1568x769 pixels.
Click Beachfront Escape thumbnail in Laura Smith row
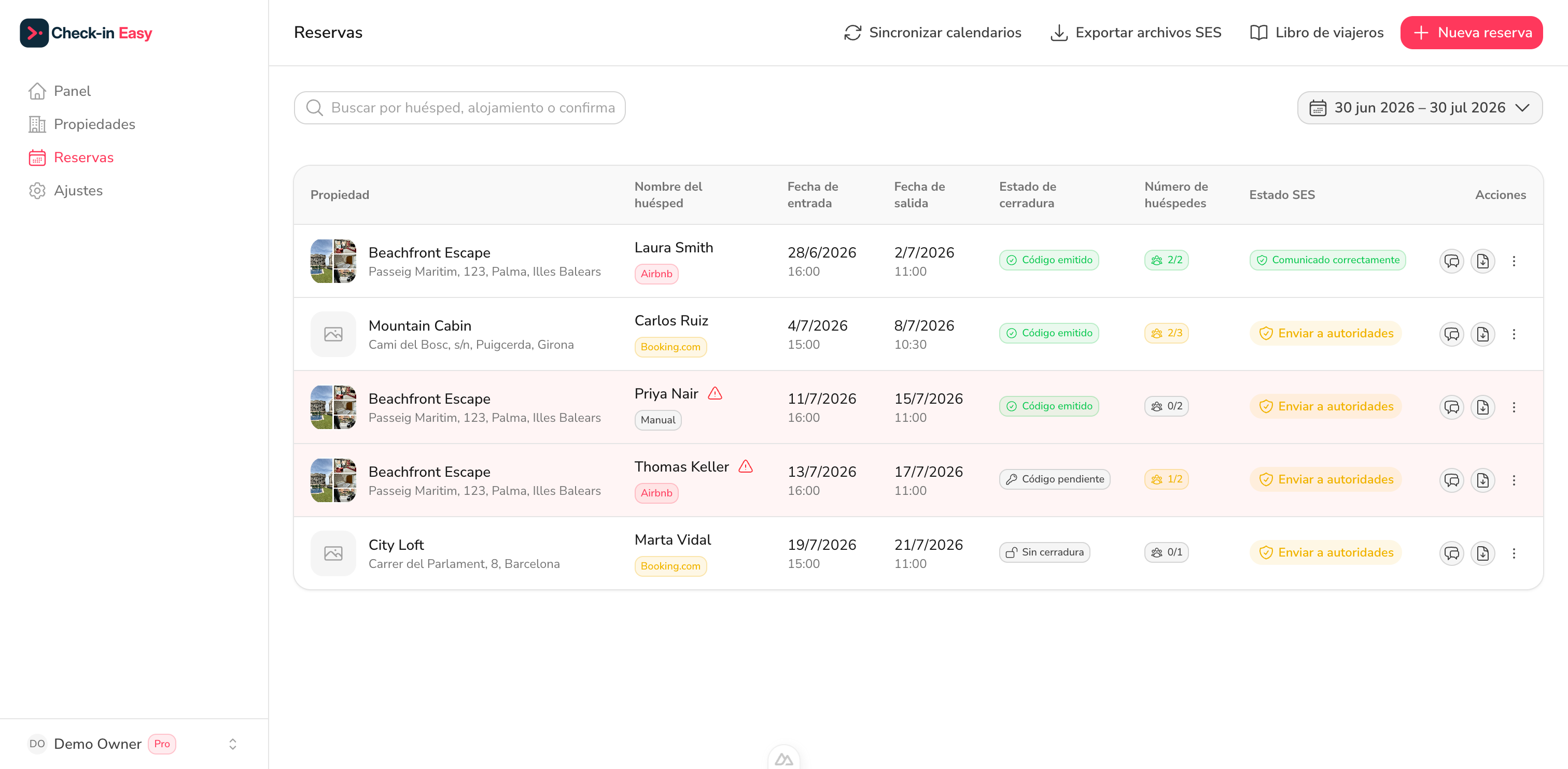pyautogui.click(x=333, y=261)
